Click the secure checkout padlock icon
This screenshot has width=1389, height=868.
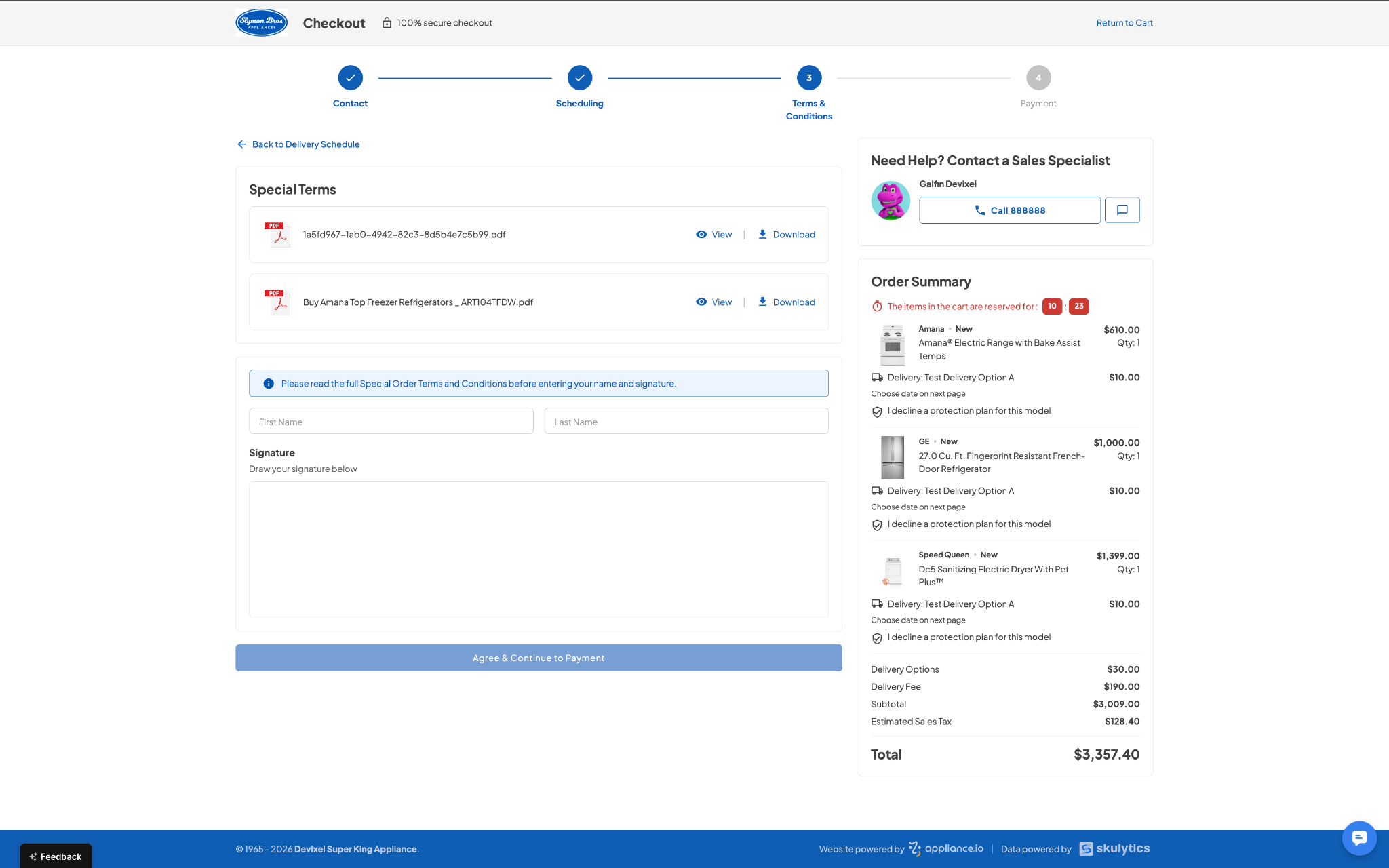pyautogui.click(x=387, y=23)
